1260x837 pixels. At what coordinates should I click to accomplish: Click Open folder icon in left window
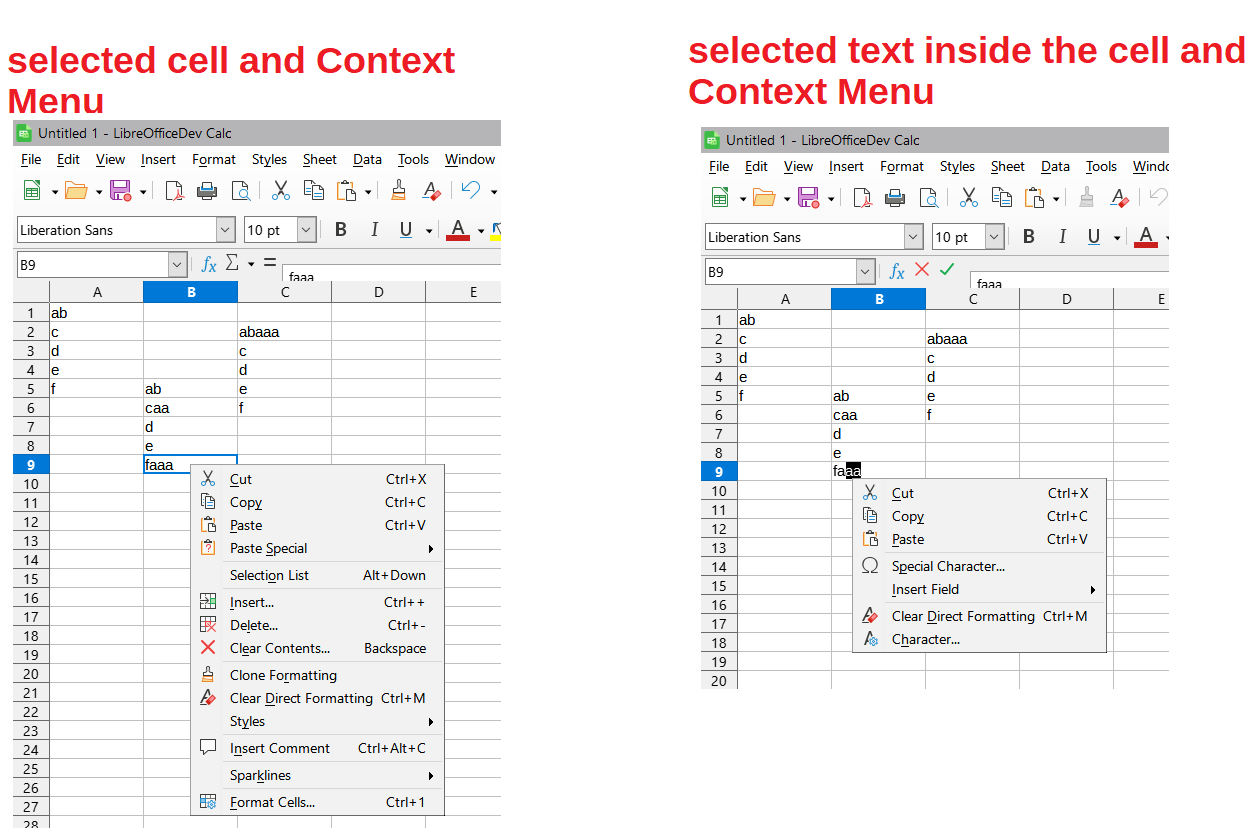tap(76, 190)
